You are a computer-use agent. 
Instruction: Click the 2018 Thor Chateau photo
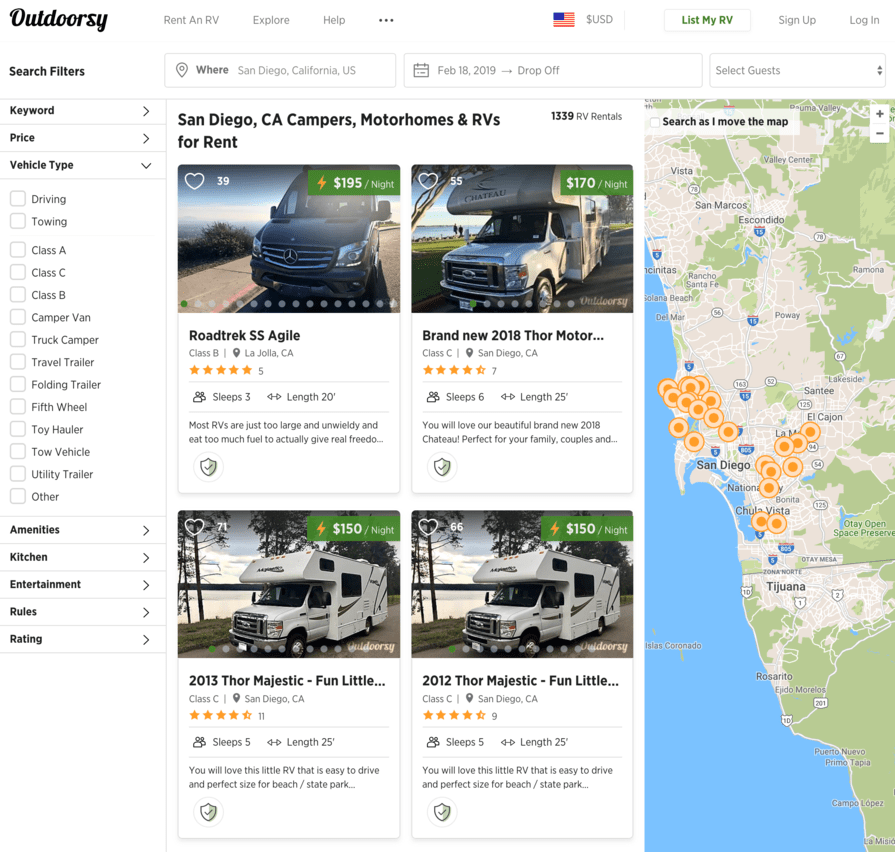point(522,239)
